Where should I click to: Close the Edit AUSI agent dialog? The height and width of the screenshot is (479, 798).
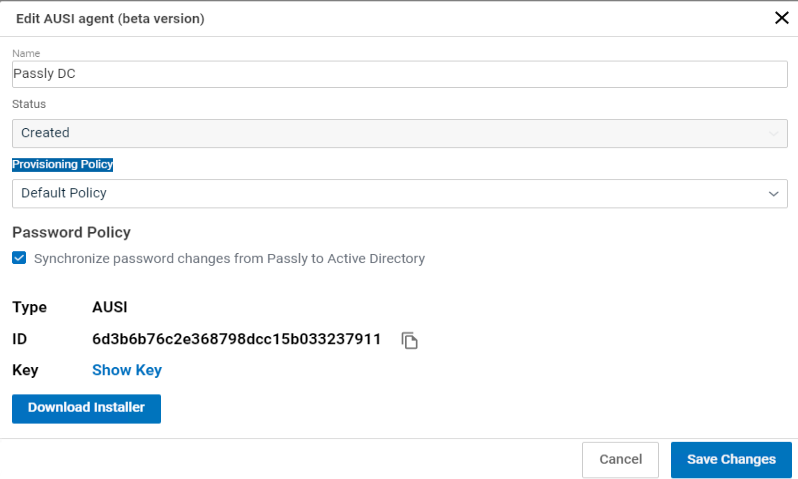pos(781,18)
